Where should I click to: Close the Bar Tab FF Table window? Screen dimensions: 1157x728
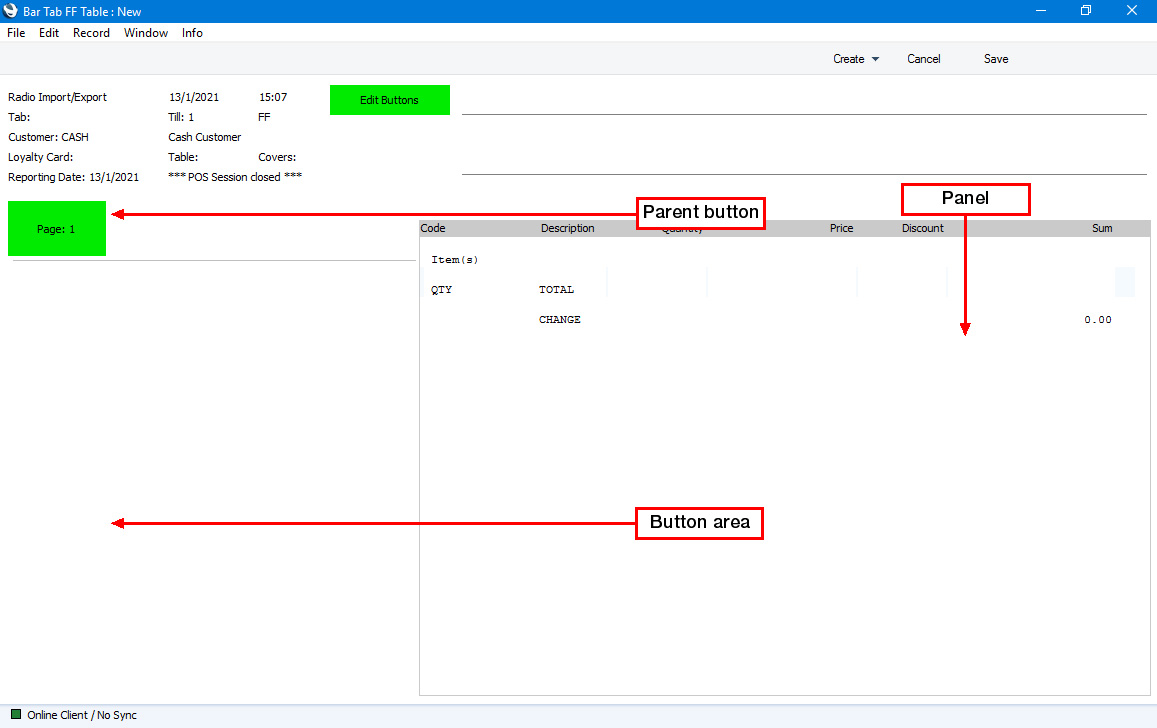[x=1131, y=11]
